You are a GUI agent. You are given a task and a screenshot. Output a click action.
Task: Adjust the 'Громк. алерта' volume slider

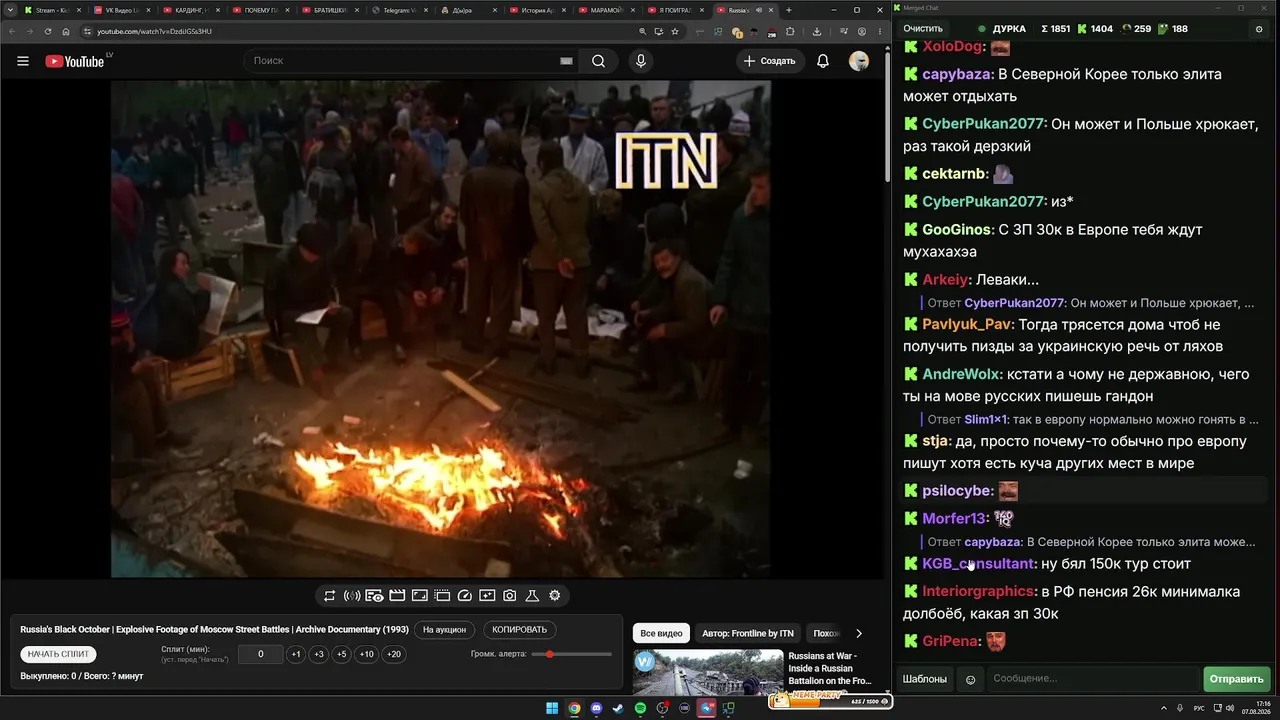point(572,654)
